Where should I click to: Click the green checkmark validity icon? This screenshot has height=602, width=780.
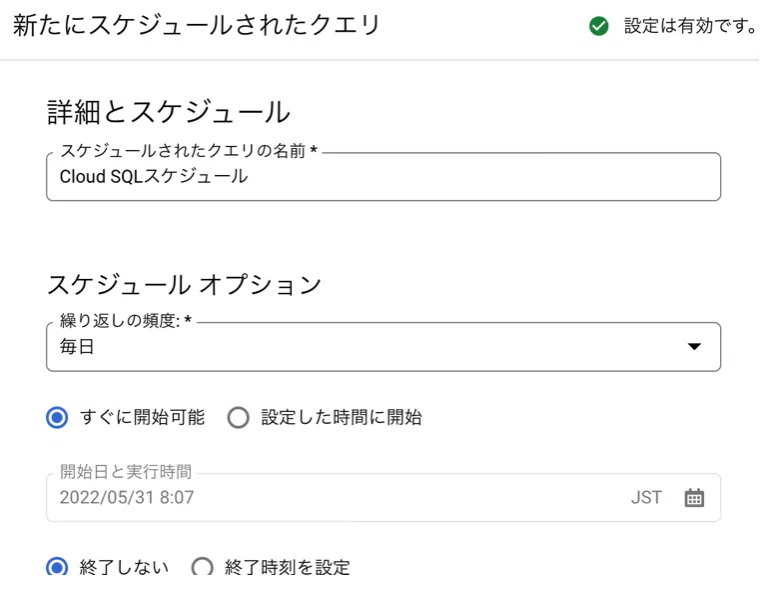[x=598, y=26]
